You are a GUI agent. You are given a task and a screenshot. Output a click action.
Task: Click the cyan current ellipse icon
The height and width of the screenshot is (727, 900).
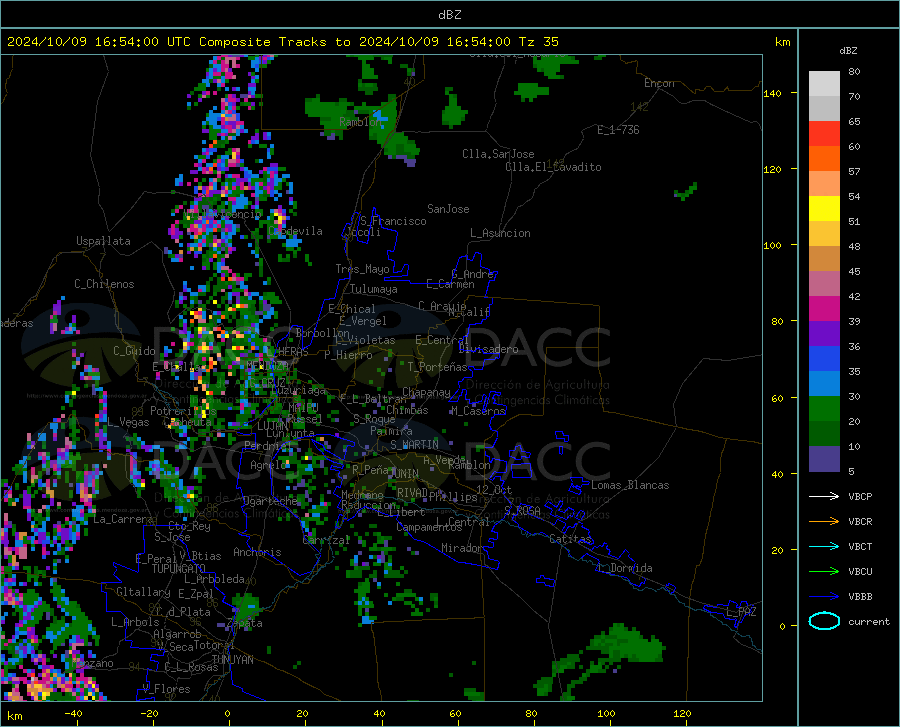point(824,621)
